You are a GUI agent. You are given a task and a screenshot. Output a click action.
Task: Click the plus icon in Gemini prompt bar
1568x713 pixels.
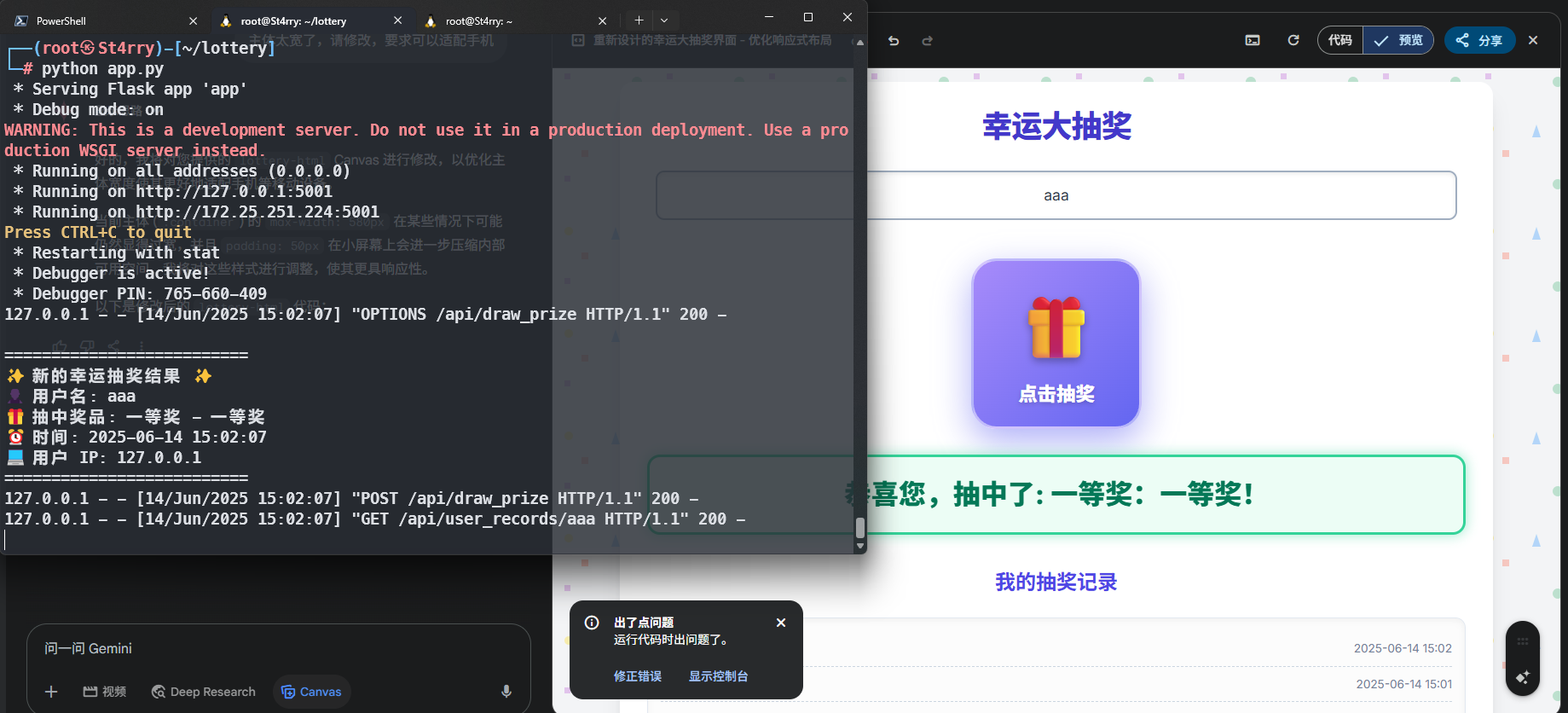(51, 692)
